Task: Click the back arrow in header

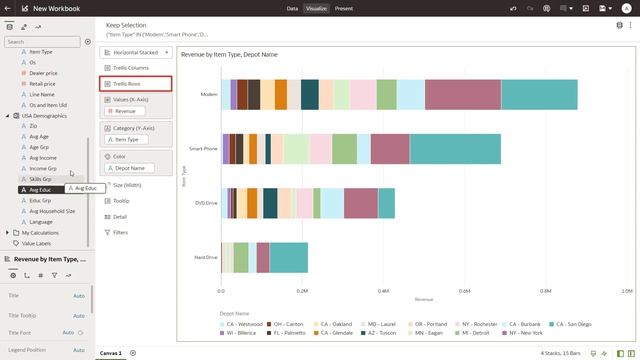Action: pos(7,8)
